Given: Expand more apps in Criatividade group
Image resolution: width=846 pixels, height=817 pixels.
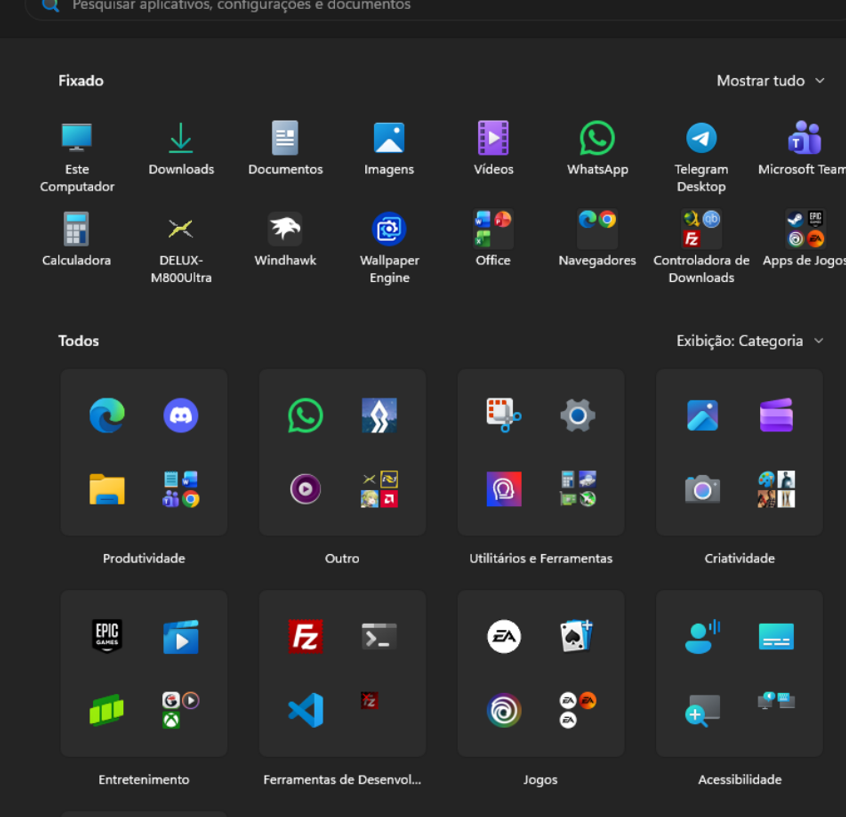Looking at the screenshot, I should coord(776,489).
